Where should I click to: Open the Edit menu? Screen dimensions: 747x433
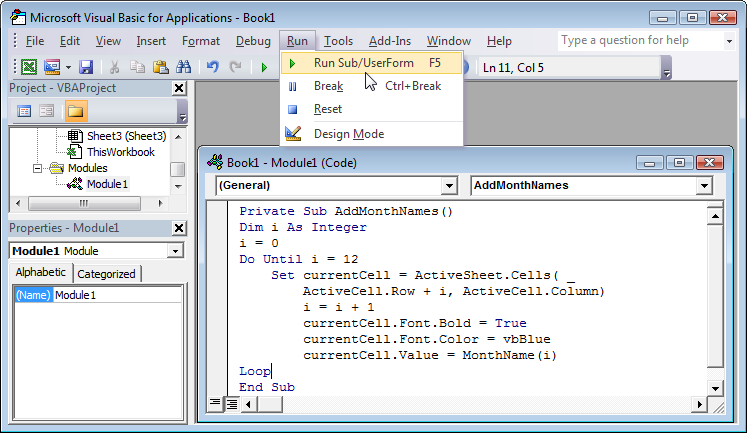click(70, 41)
